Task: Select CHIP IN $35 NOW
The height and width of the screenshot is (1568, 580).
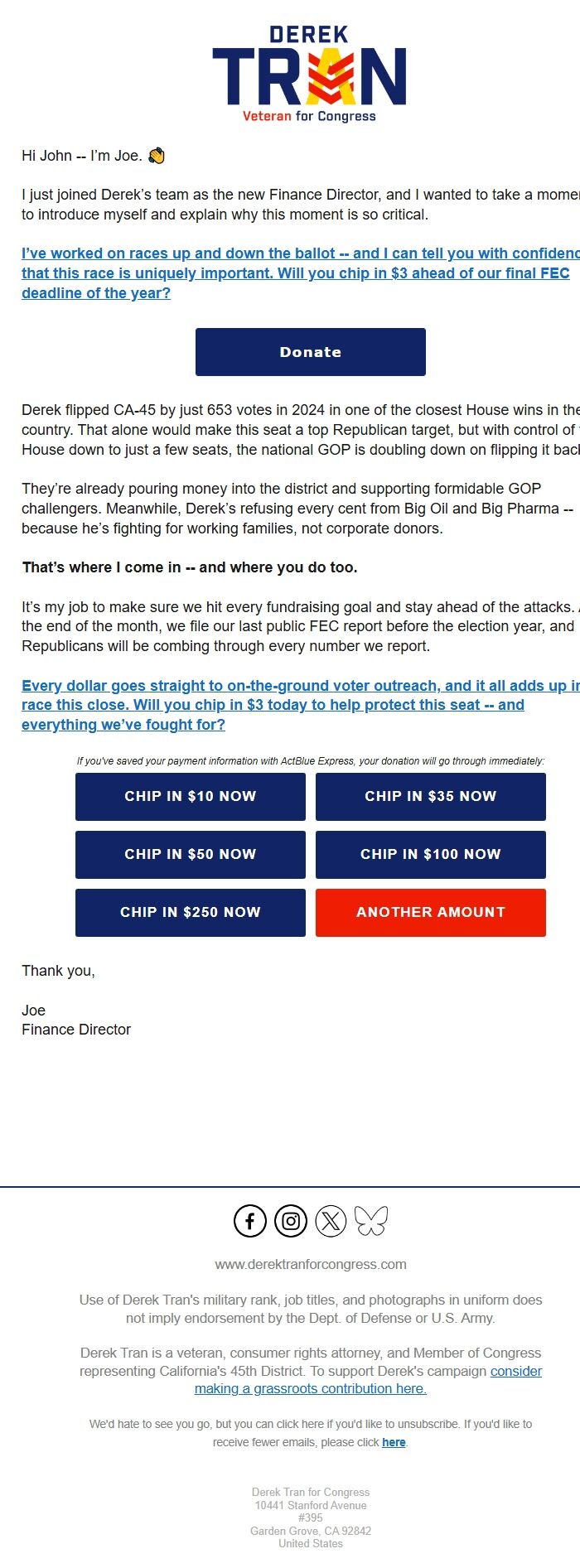Action: click(430, 796)
